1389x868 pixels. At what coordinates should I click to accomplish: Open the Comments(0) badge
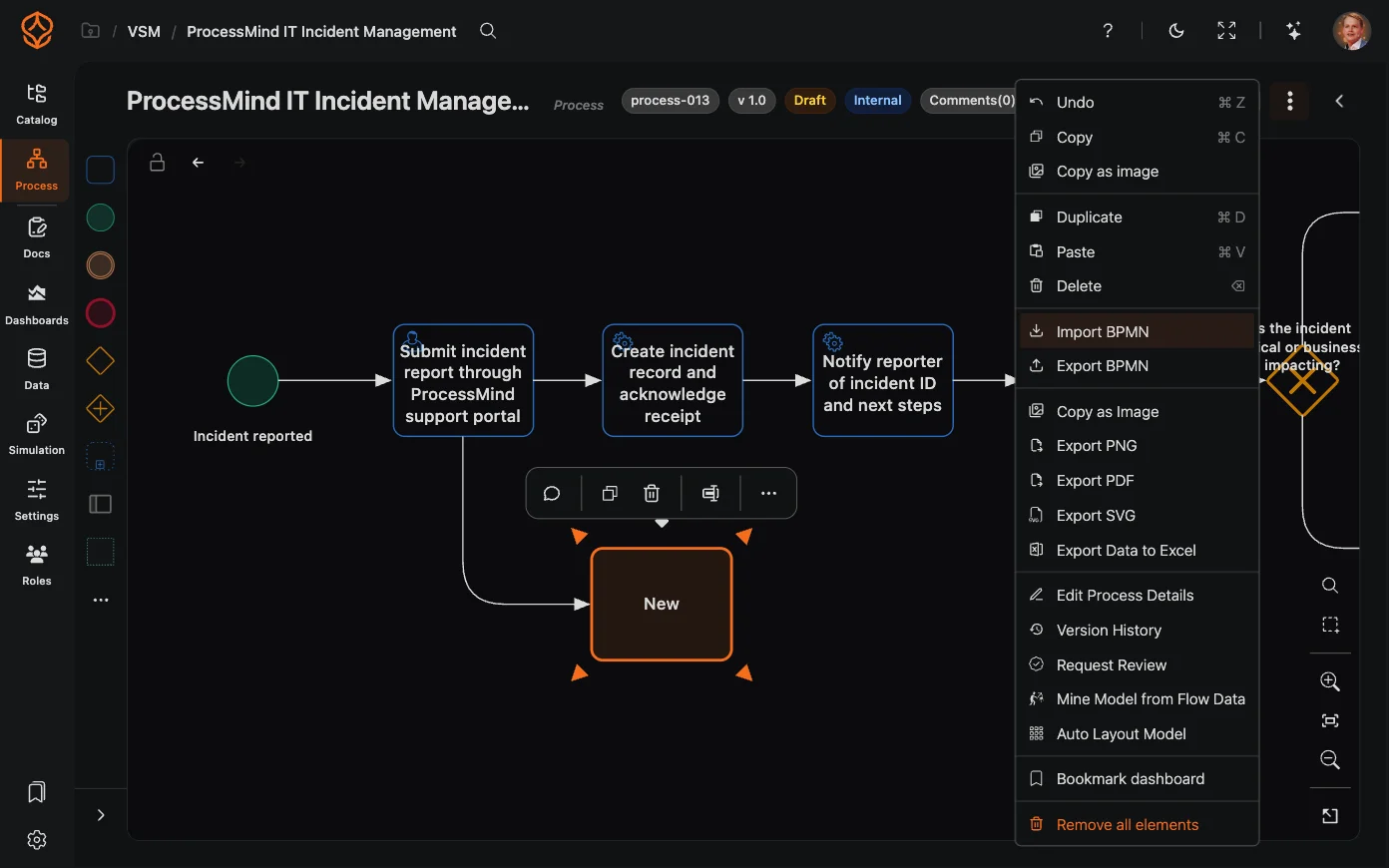coord(970,101)
